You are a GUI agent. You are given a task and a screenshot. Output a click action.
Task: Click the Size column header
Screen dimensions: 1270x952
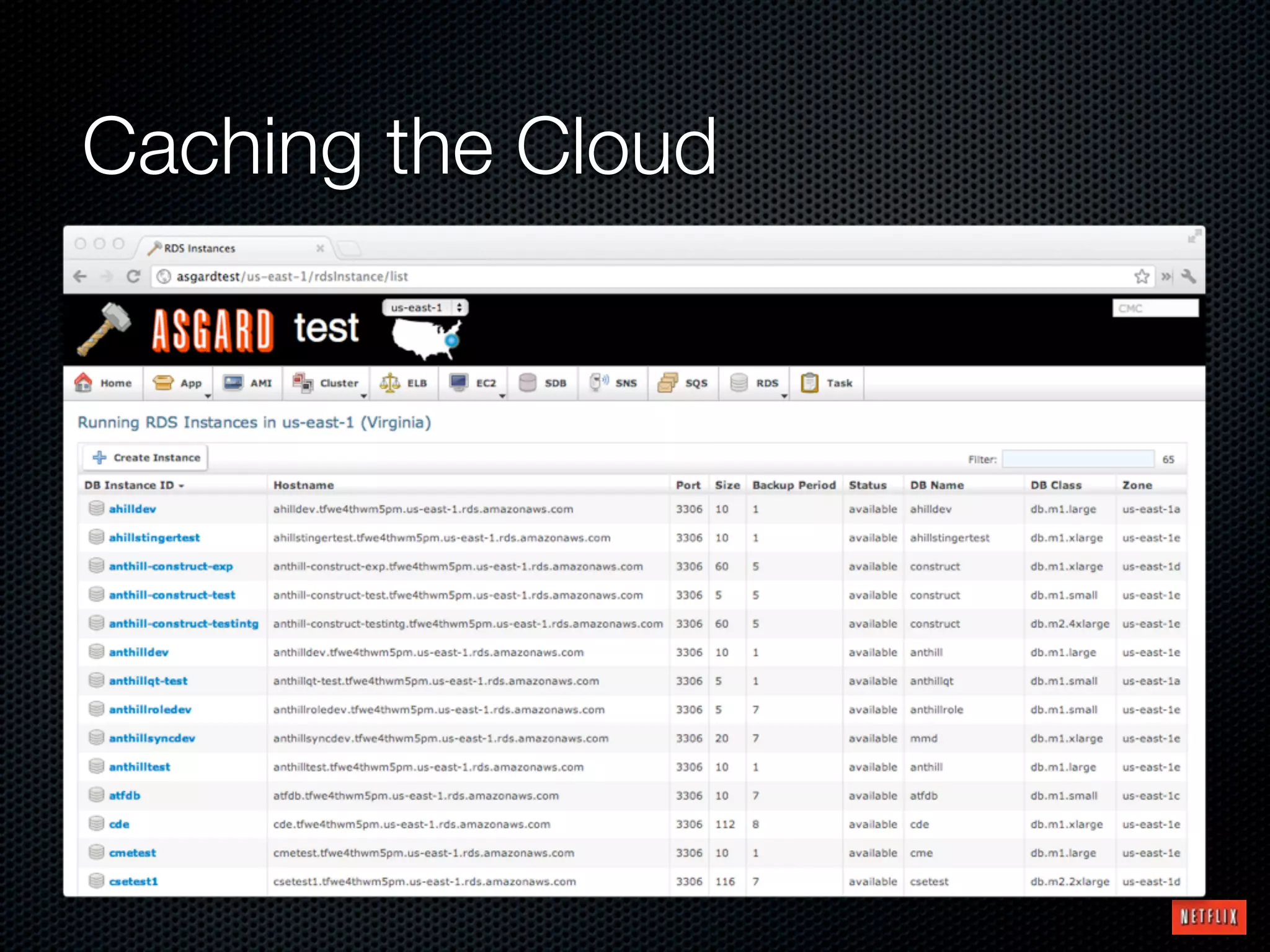coord(727,485)
